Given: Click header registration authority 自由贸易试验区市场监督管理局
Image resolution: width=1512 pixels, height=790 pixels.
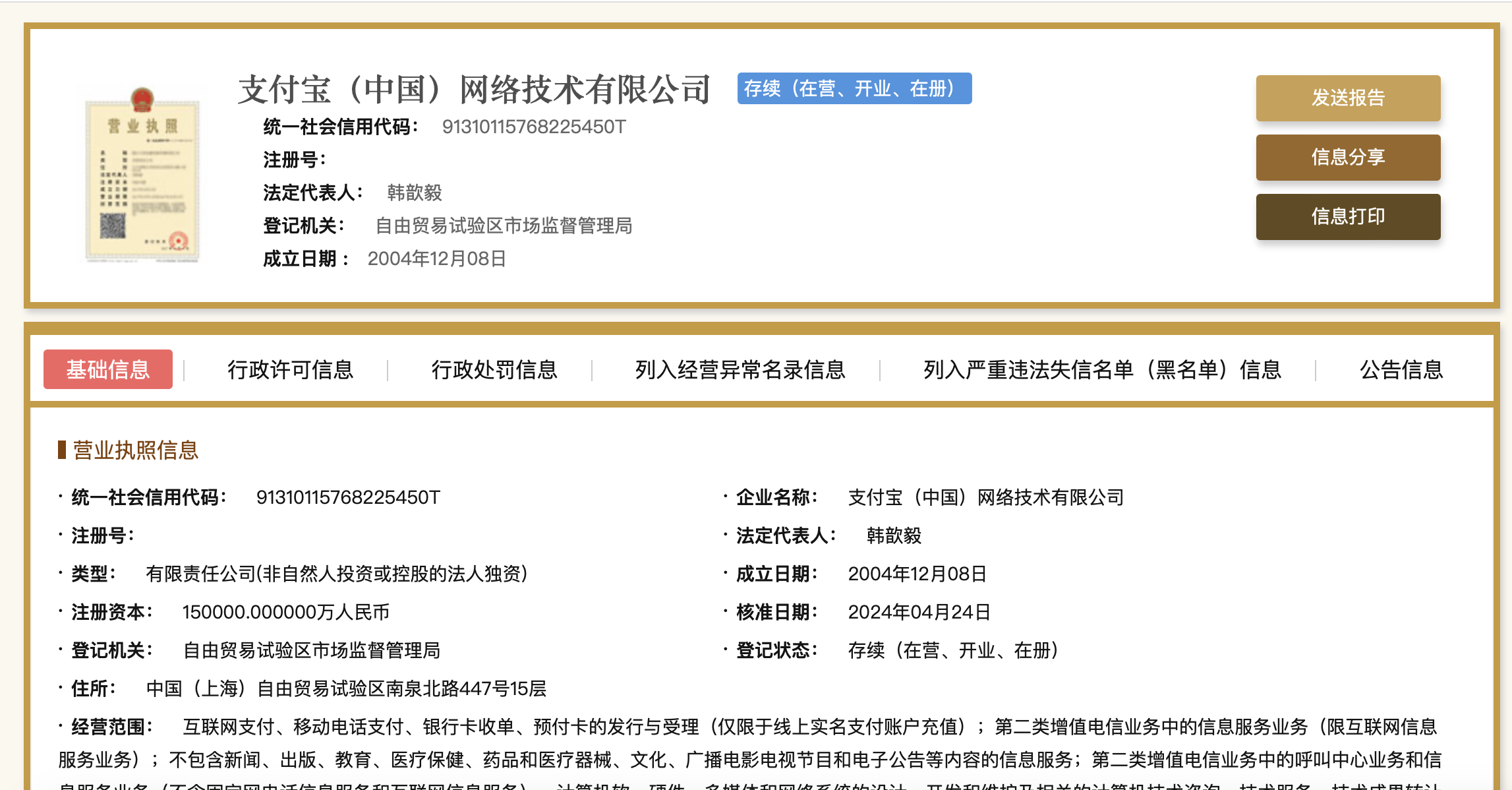Looking at the screenshot, I should pyautogui.click(x=504, y=226).
